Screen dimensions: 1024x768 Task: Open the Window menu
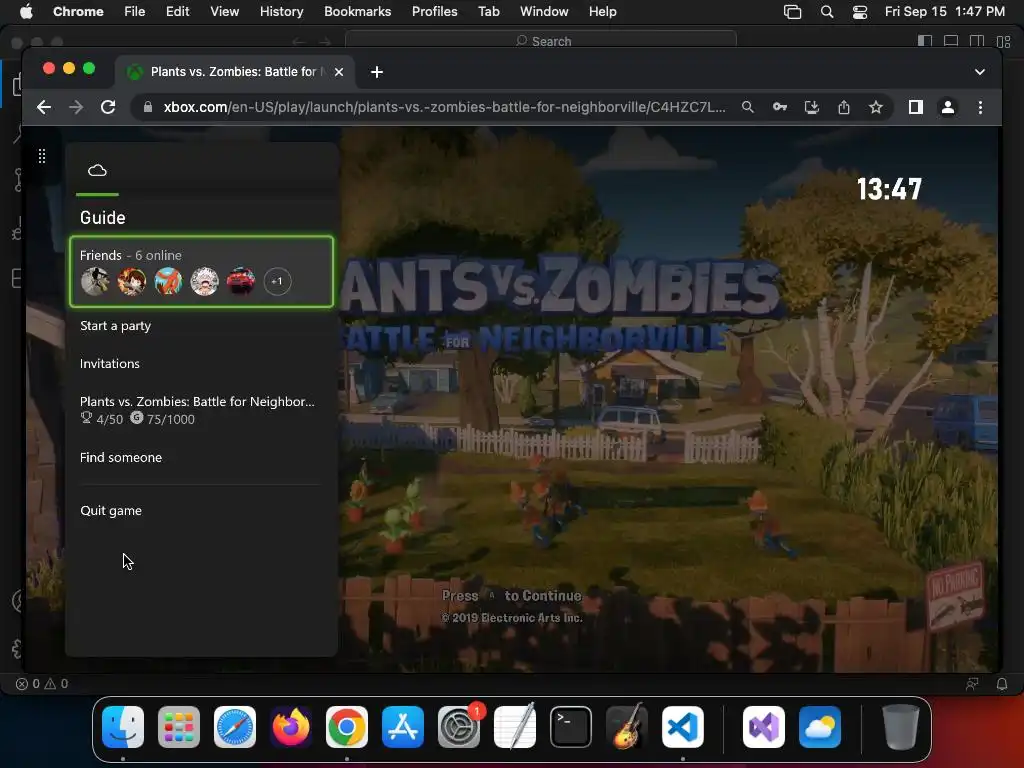(544, 12)
